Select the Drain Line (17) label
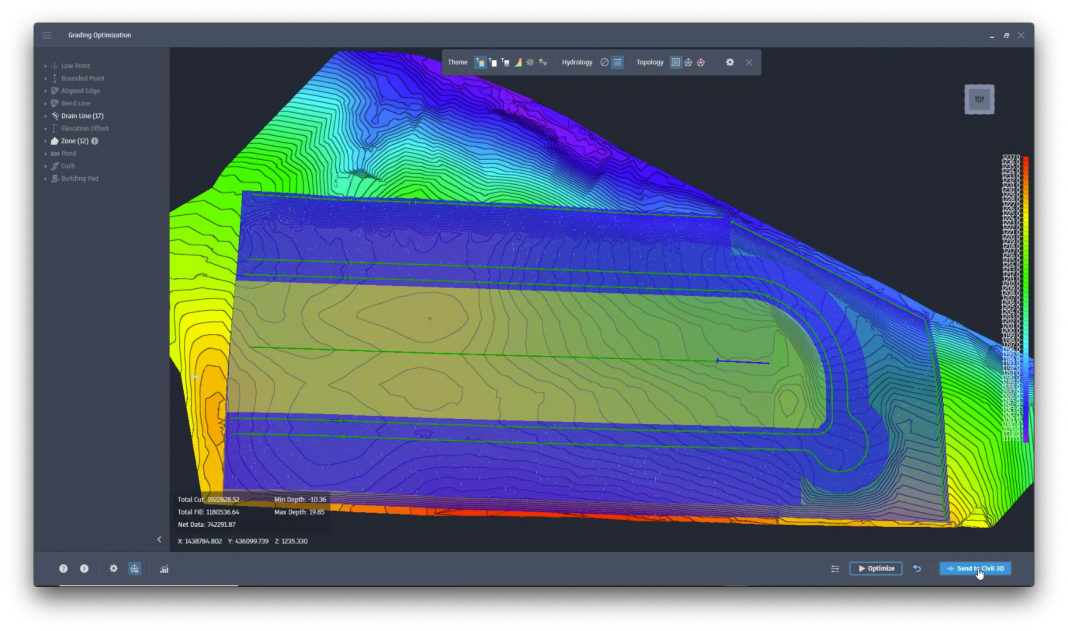This screenshot has width=1068, height=631. [x=82, y=116]
